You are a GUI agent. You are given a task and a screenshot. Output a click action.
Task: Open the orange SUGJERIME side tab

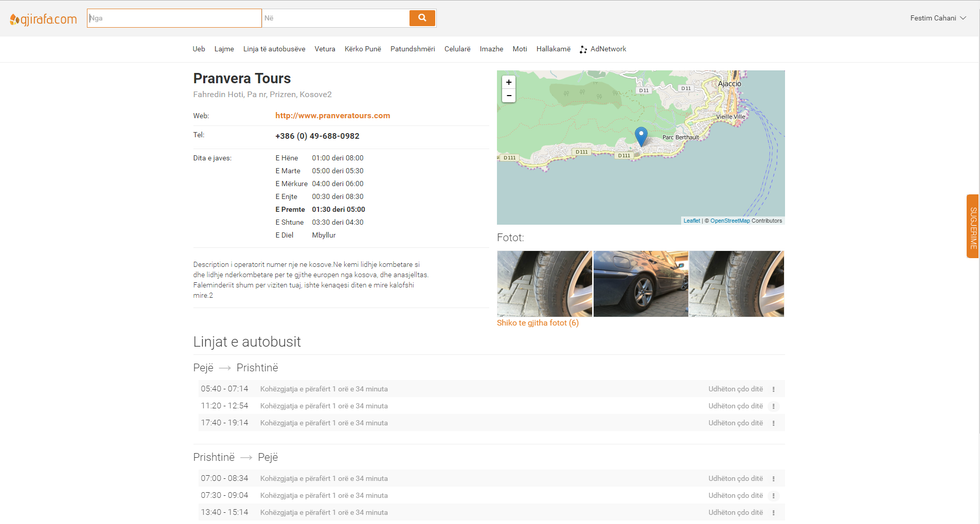(x=972, y=226)
